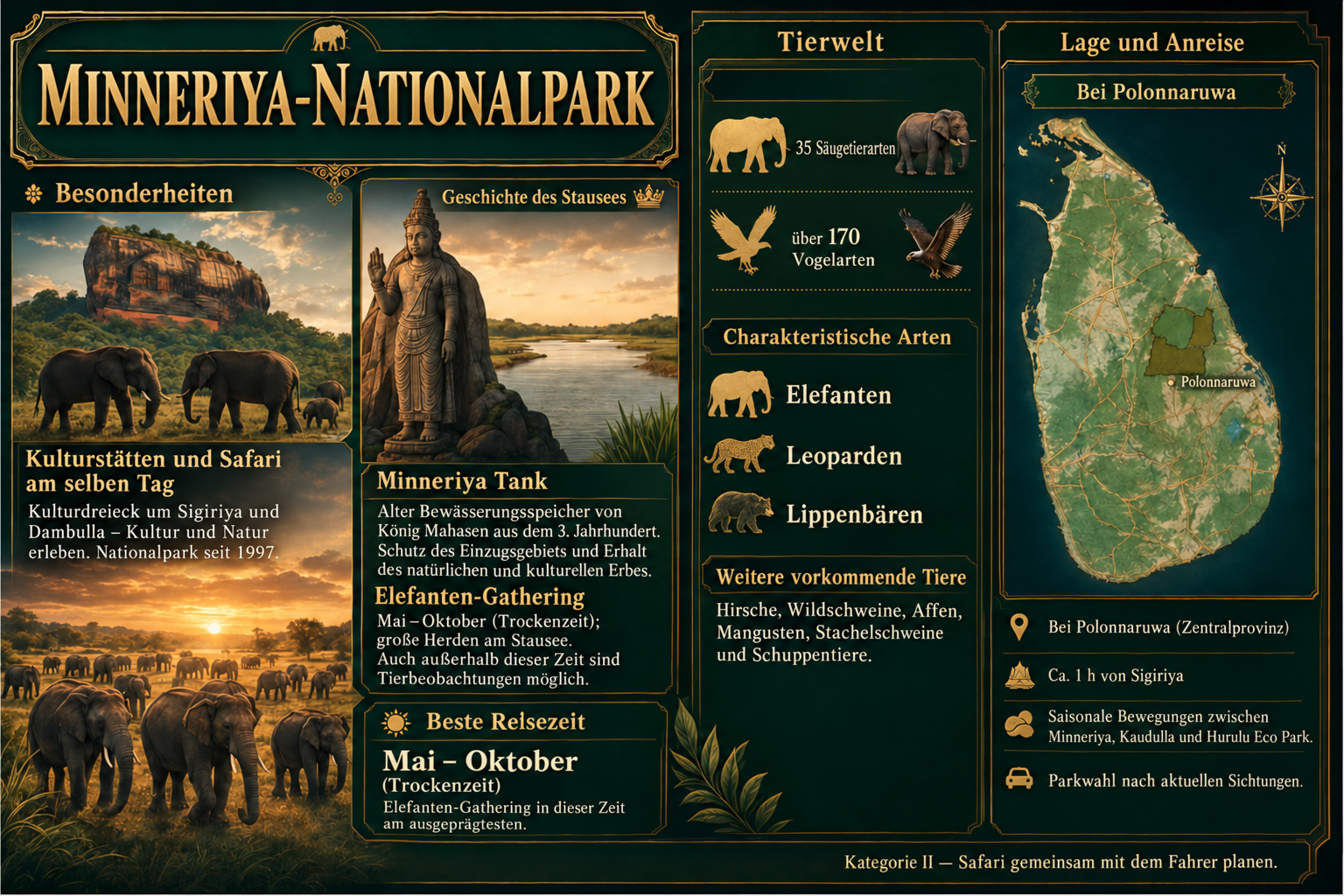
Task: Click the flower icon beside Besonderheiten
Action: click(x=33, y=194)
